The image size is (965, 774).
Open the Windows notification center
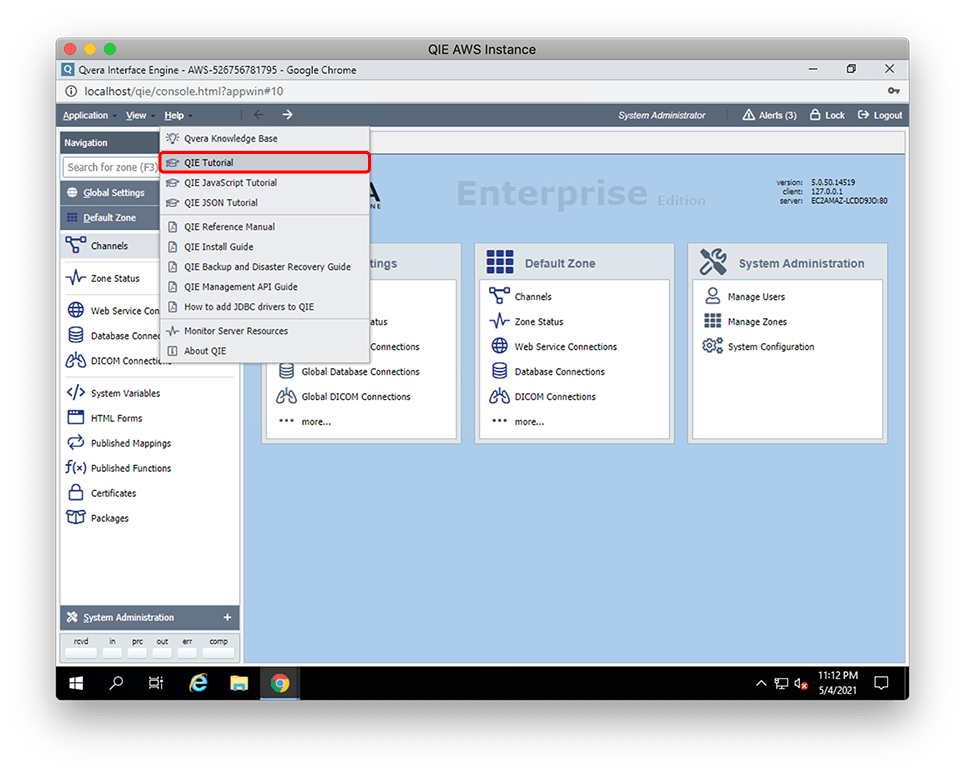click(881, 683)
